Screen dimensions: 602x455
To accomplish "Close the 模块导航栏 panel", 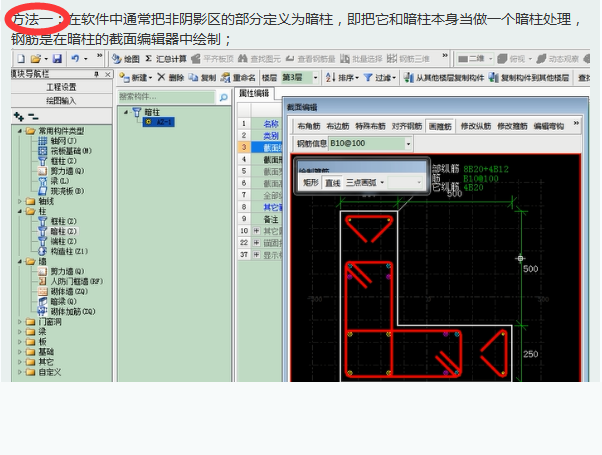I will tap(108, 74).
